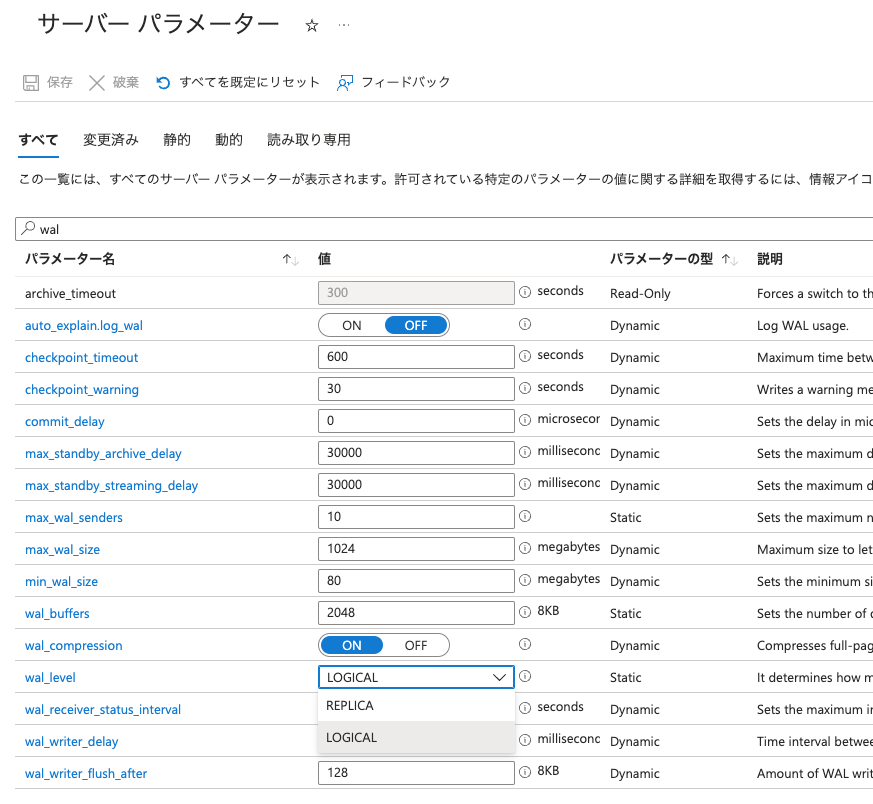The width and height of the screenshot is (873, 804).
Task: Edit the commit_delay value field
Action: pyautogui.click(x=416, y=421)
